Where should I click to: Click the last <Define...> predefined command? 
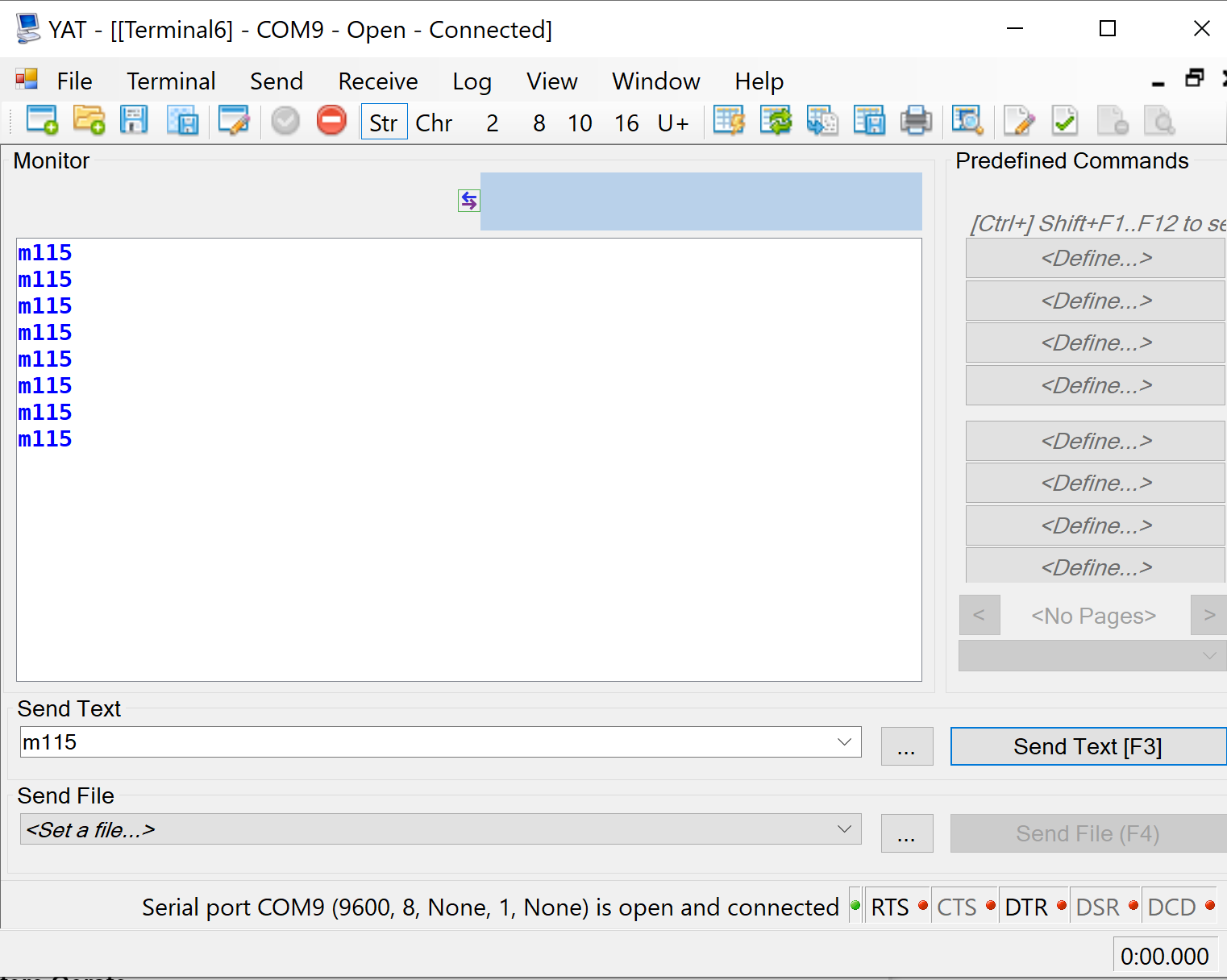[1096, 567]
